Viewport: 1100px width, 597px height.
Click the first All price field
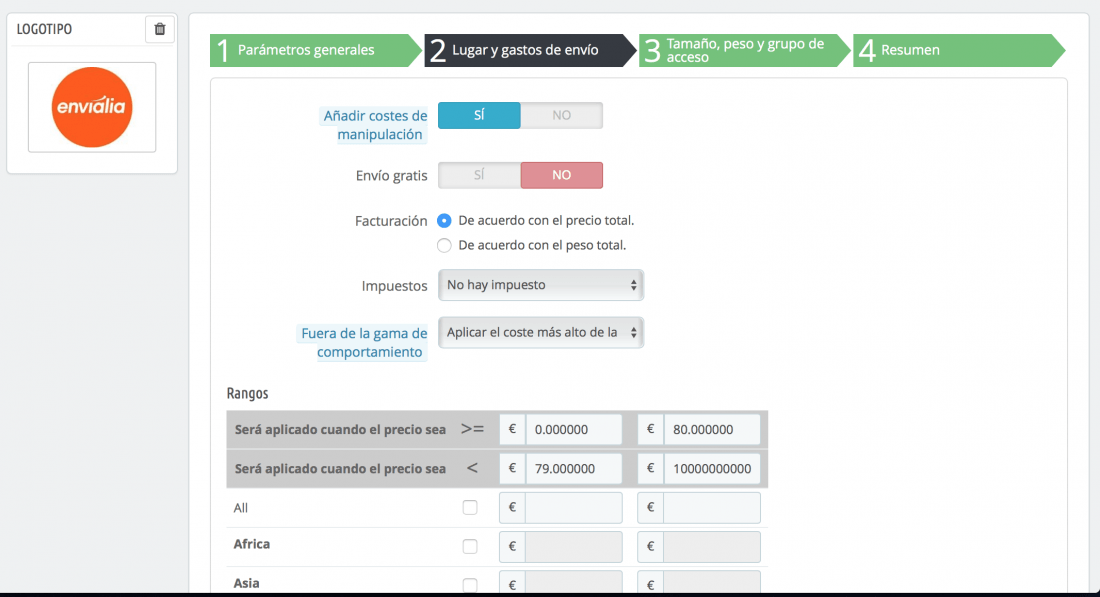[573, 508]
